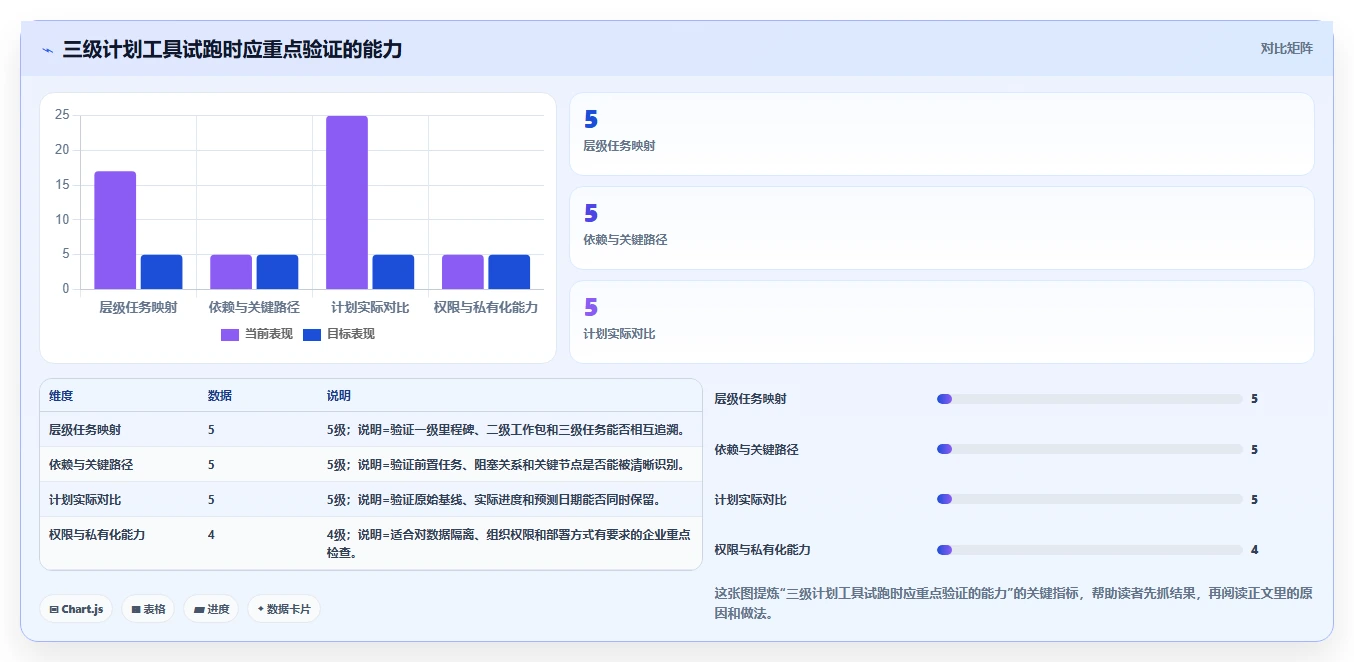1354x662 pixels.
Task: Open the 计划实际对比 data card
Action: (x=941, y=322)
